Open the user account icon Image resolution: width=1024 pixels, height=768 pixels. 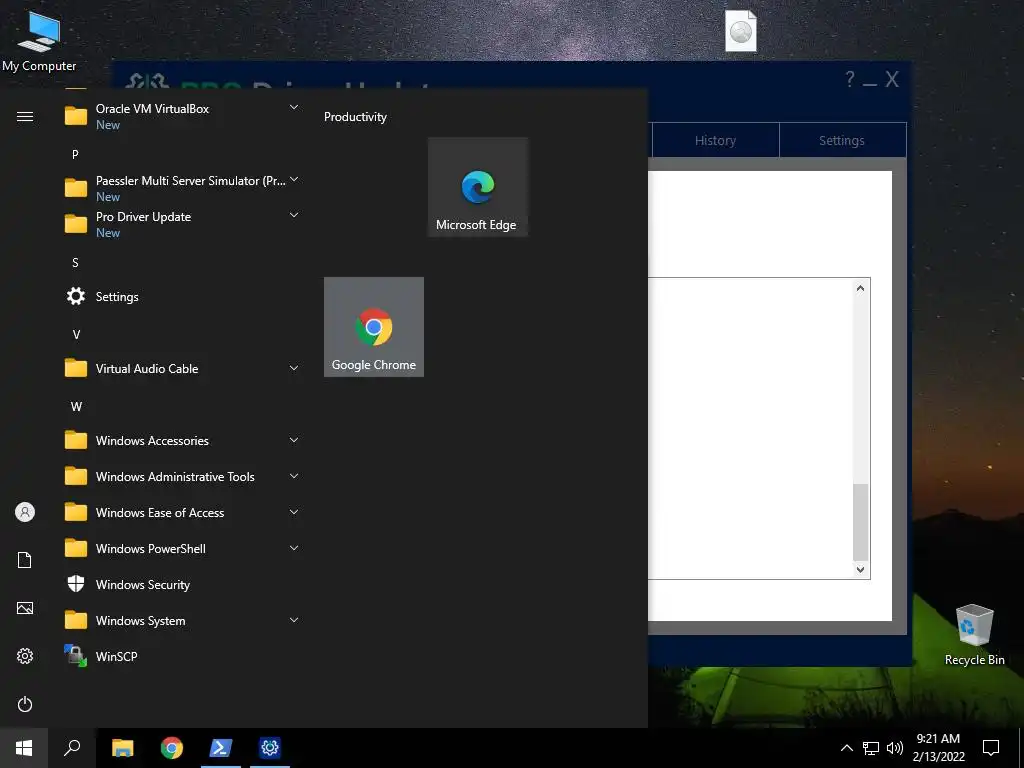25,512
